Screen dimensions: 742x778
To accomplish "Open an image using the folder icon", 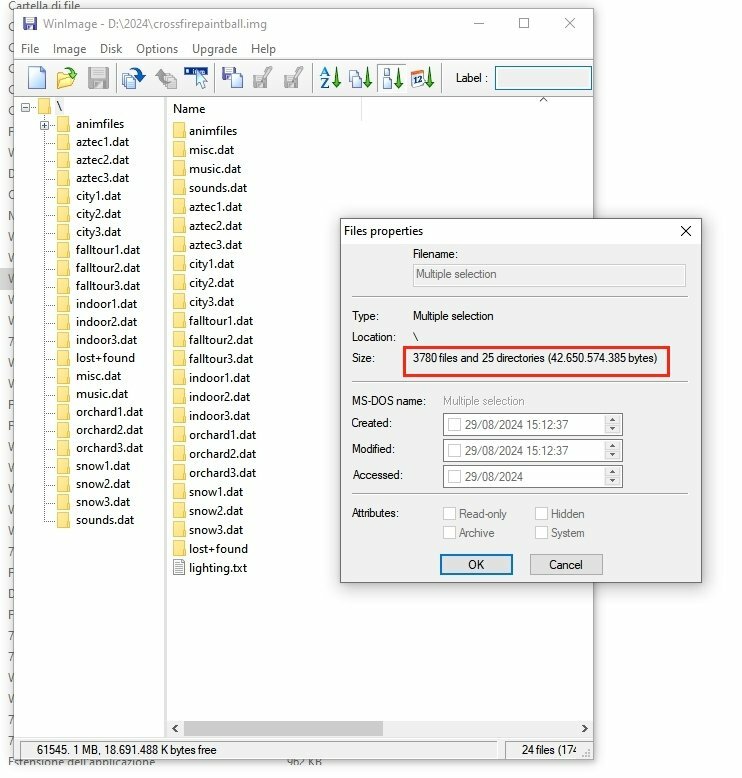I will pyautogui.click(x=66, y=78).
